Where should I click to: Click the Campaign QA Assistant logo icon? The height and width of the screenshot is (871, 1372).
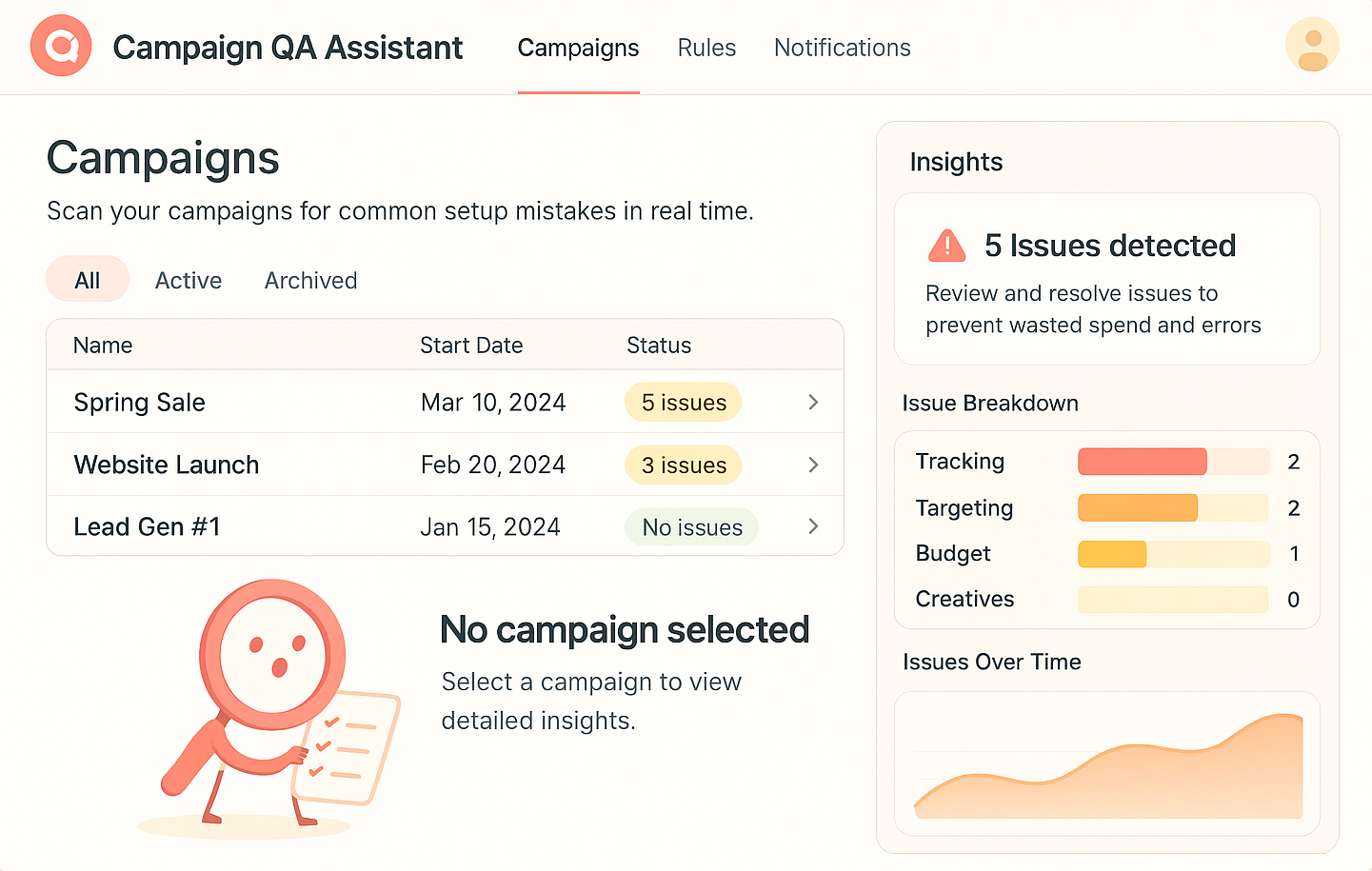point(60,45)
